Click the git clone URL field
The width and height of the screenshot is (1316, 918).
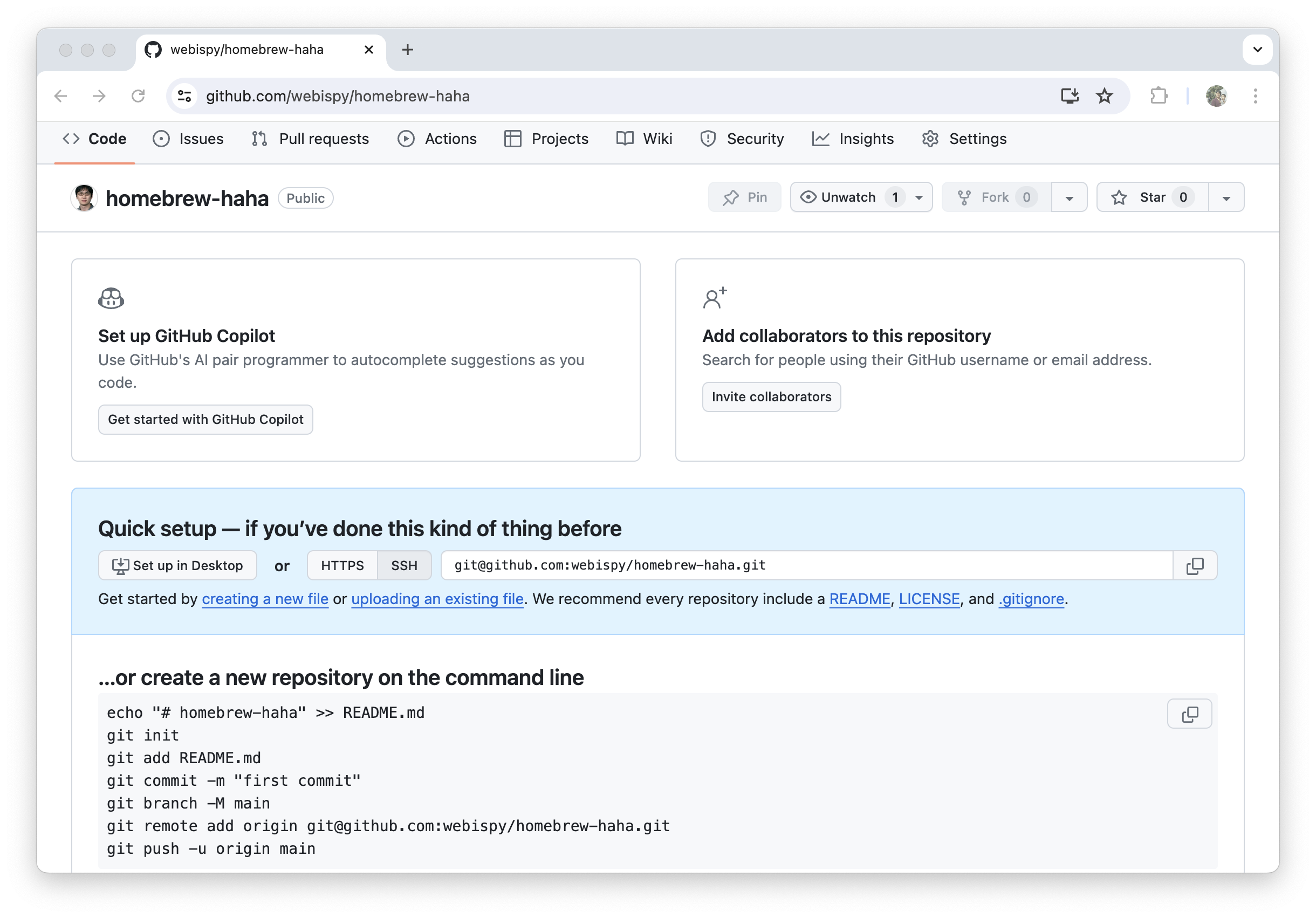coord(807,566)
